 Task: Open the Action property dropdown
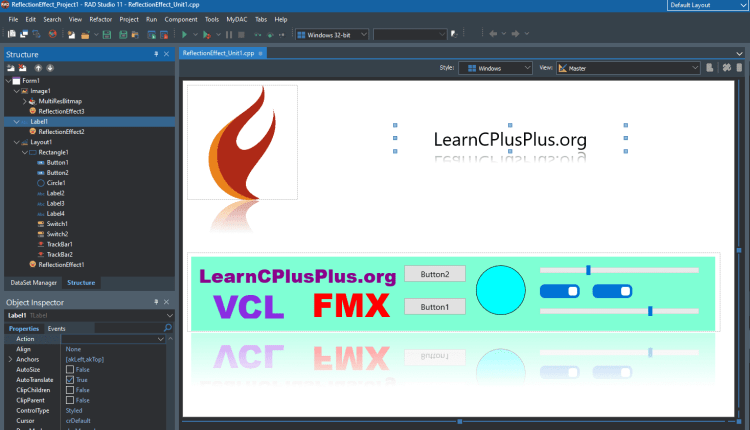[160, 339]
